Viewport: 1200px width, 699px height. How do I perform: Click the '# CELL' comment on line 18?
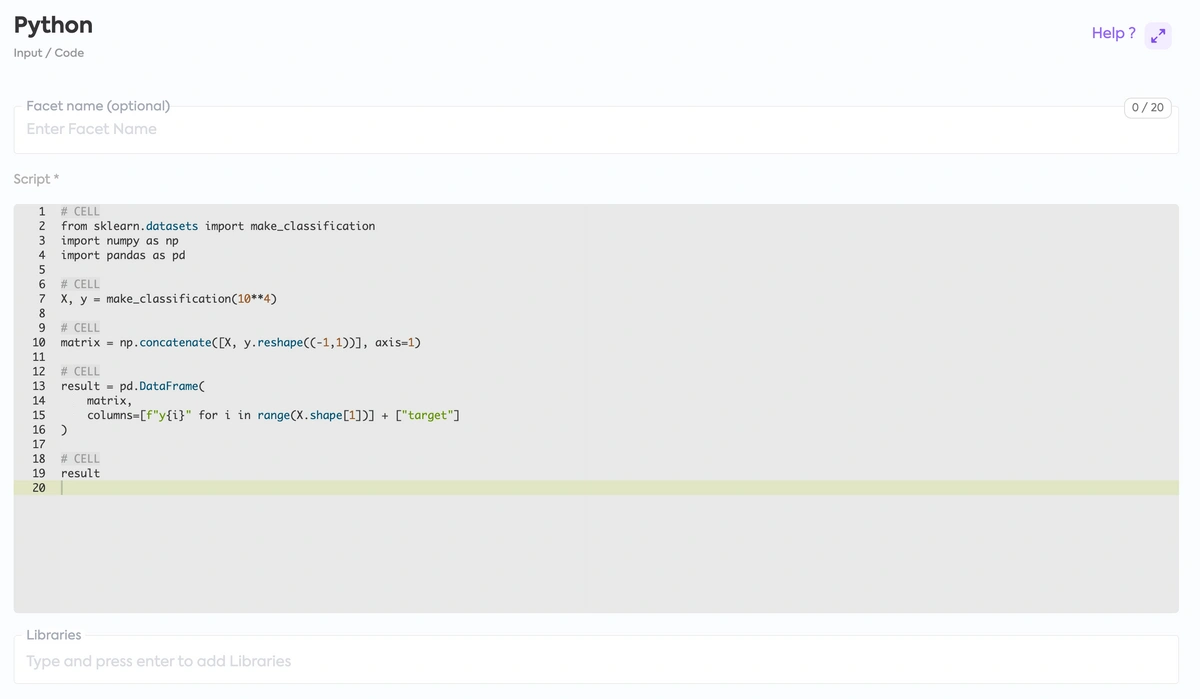pos(80,459)
